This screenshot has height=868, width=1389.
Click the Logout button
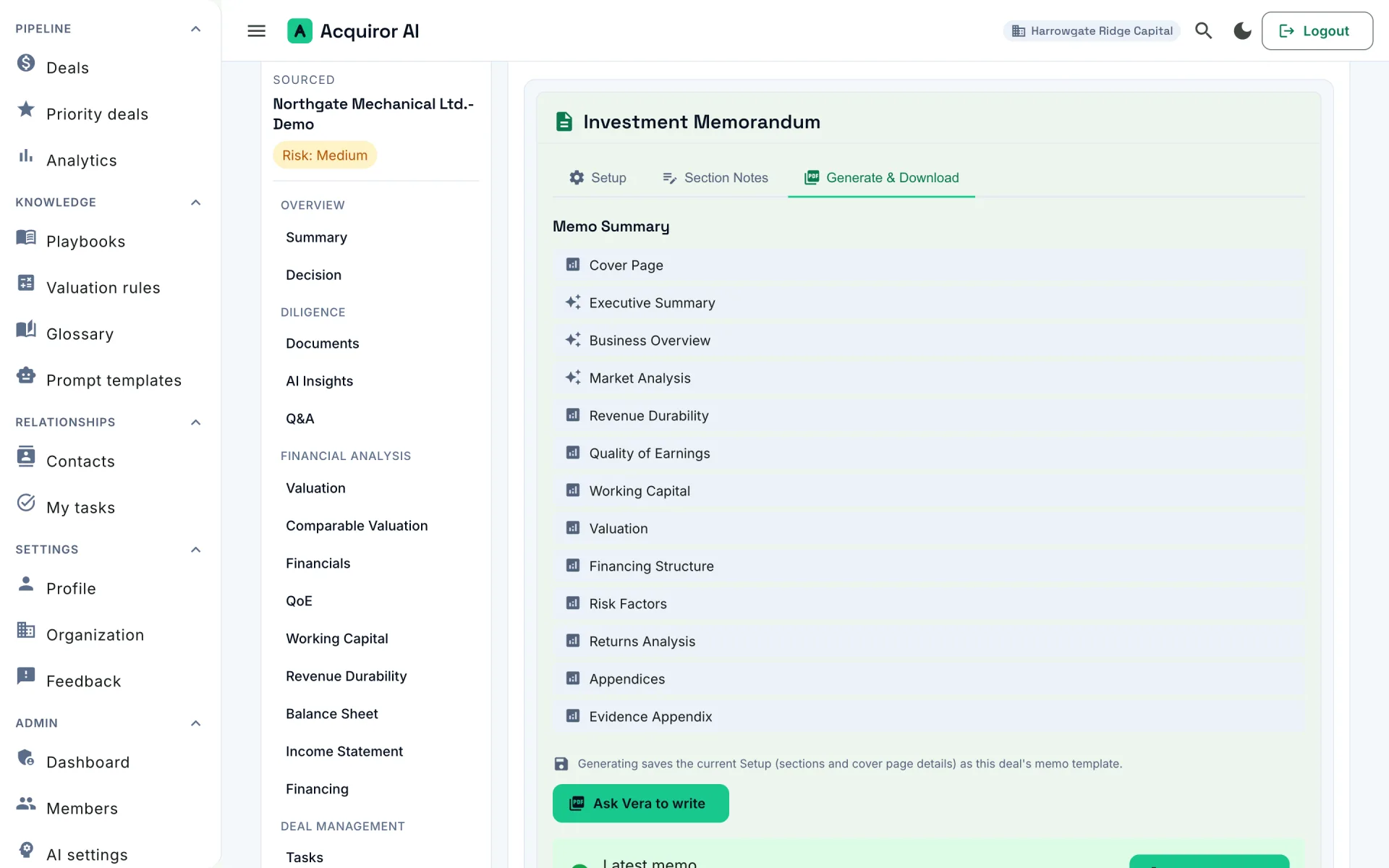click(1317, 31)
